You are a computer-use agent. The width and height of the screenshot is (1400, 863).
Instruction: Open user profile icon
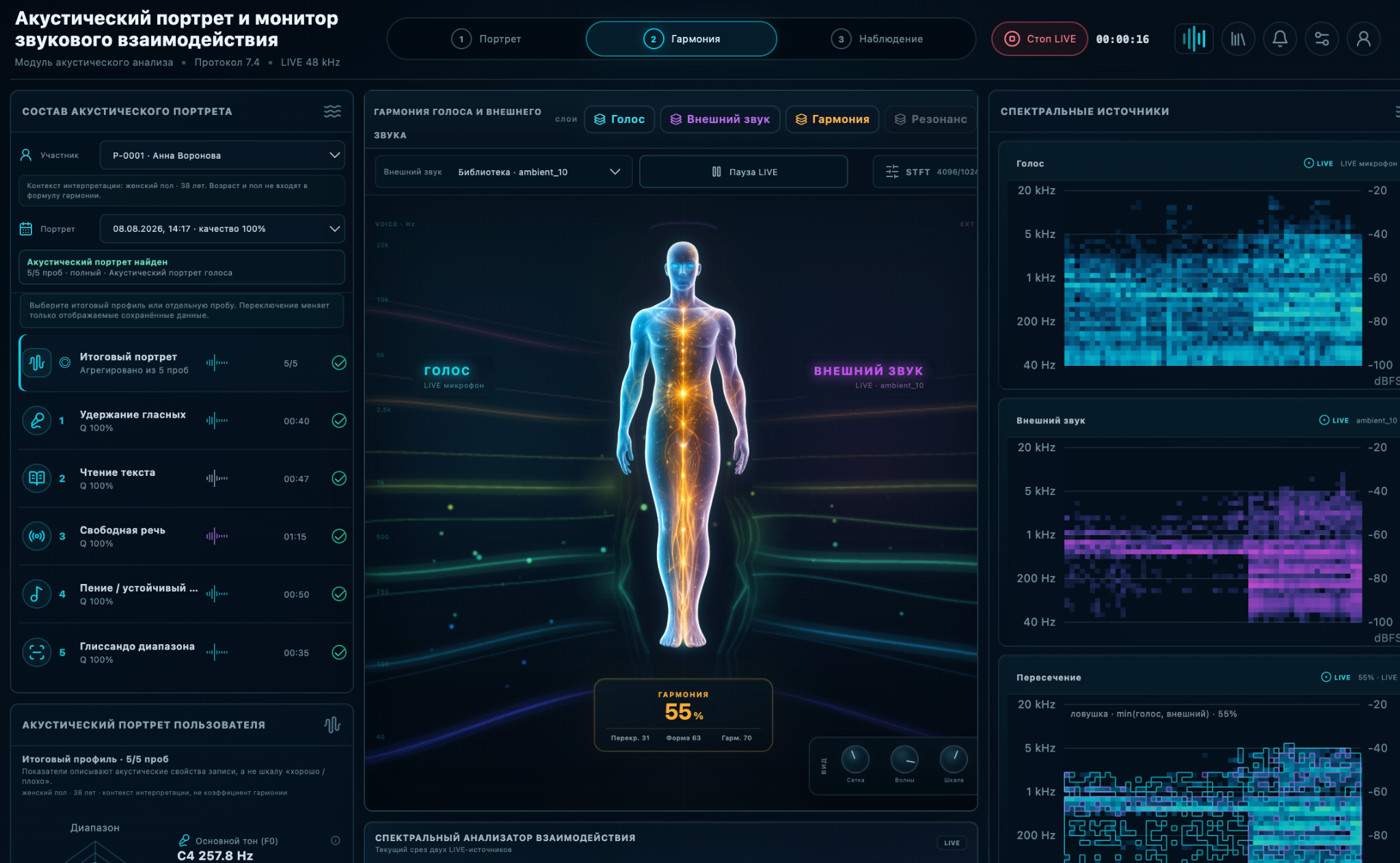(1363, 39)
